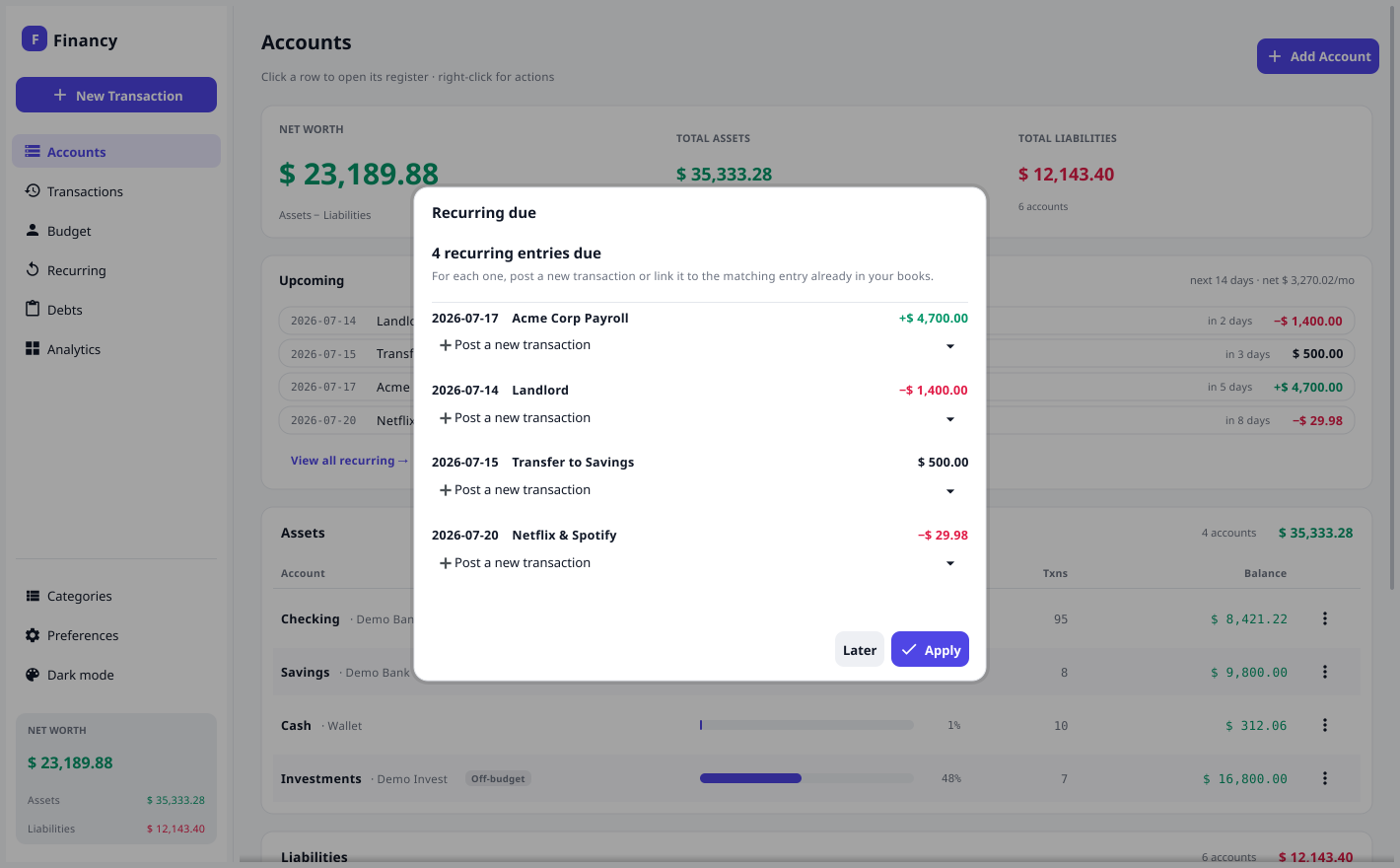The height and width of the screenshot is (868, 1400).
Task: Click the Savings balance $ 9,800.00
Action: [1249, 672]
